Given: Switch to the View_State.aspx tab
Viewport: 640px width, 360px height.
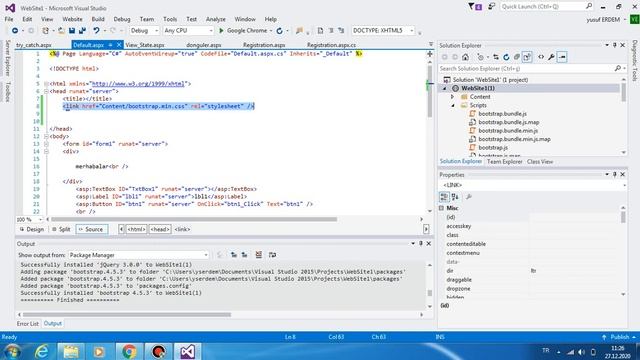Looking at the screenshot, I should point(144,45).
